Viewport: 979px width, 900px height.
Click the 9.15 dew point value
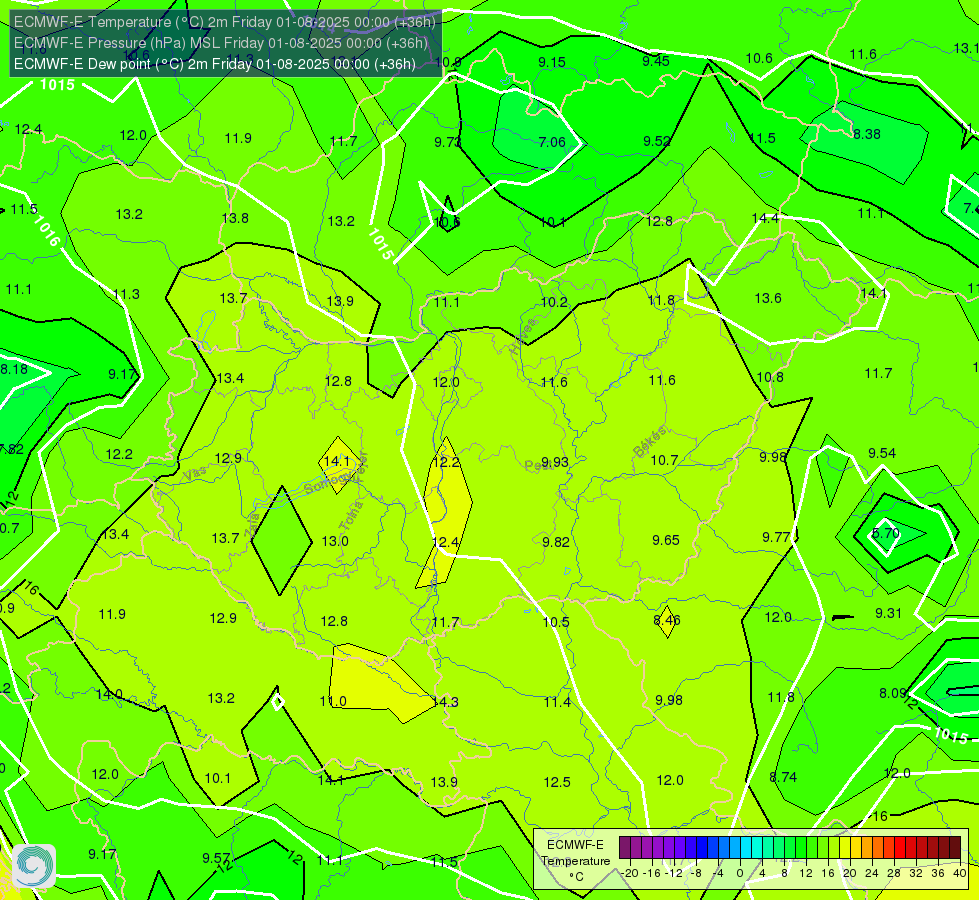pyautogui.click(x=552, y=62)
